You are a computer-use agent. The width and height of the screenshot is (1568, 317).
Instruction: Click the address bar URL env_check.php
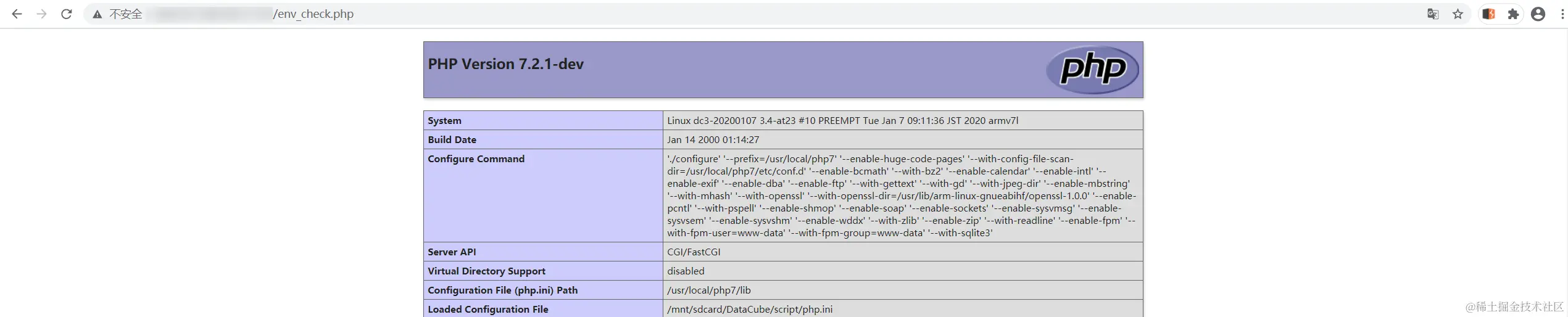(x=313, y=14)
